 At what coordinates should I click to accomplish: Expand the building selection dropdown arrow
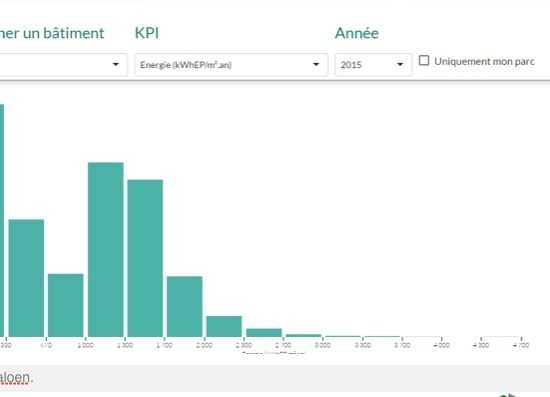tap(116, 65)
